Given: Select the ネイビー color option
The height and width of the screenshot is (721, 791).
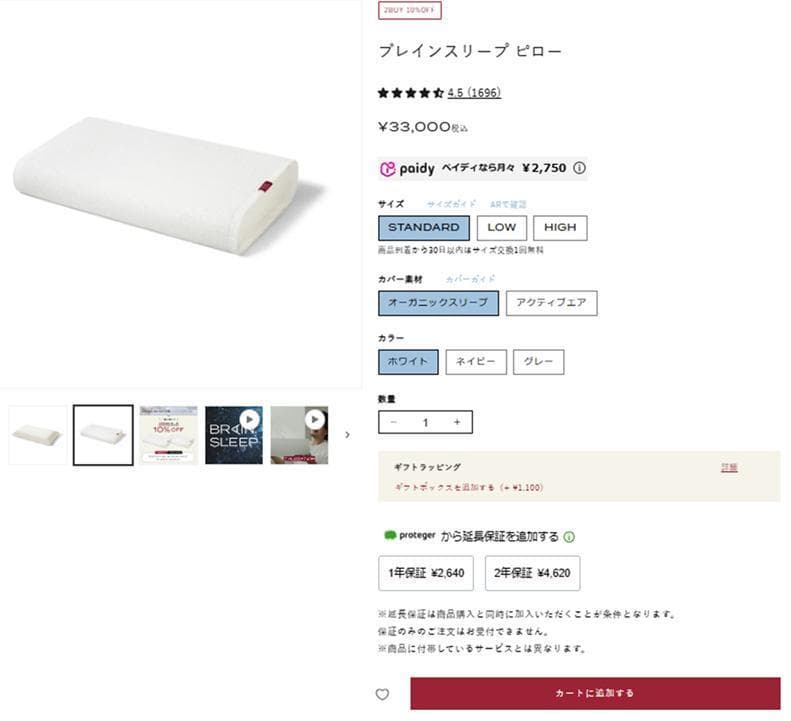Looking at the screenshot, I should 476,362.
